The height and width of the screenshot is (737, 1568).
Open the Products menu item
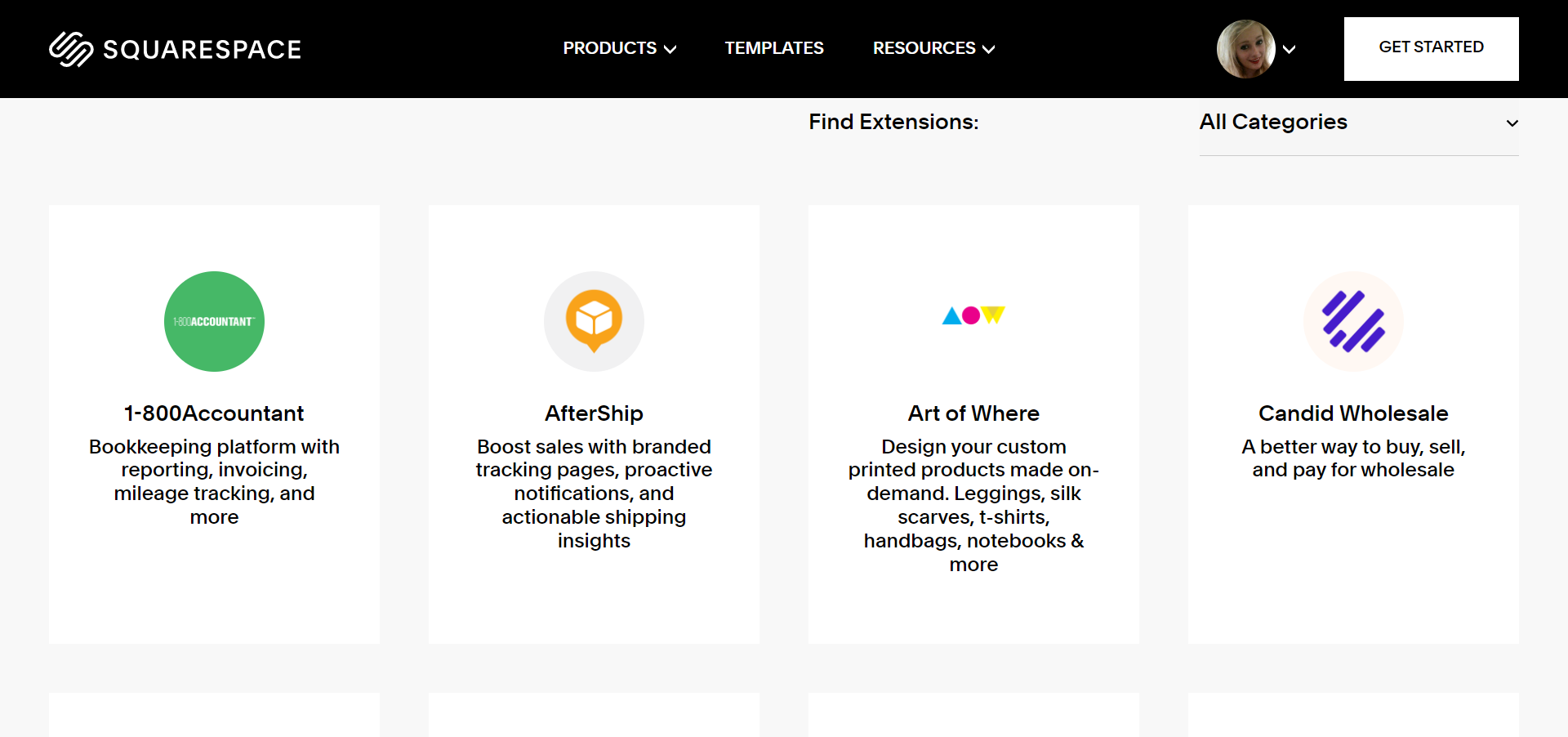609,48
